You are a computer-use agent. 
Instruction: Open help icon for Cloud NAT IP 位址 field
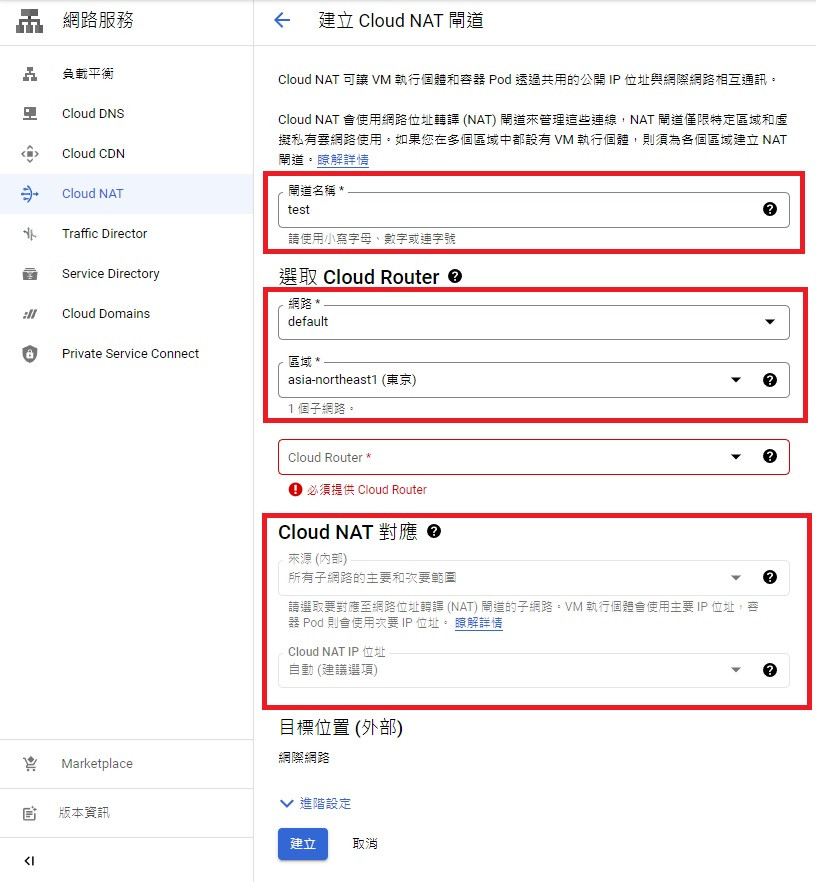coord(770,670)
